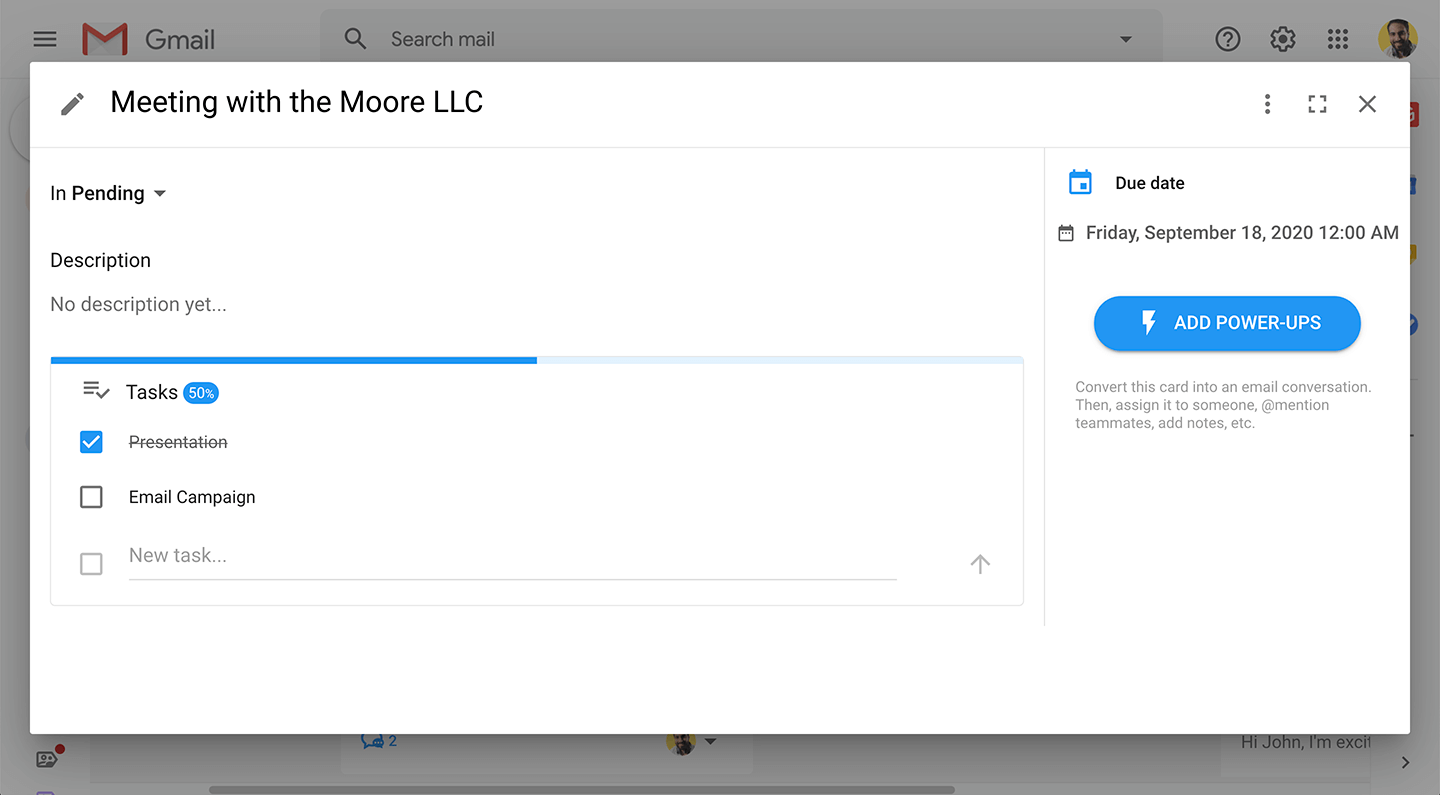This screenshot has width=1440, height=795.
Task: Click the Due date label
Action: tap(1150, 183)
